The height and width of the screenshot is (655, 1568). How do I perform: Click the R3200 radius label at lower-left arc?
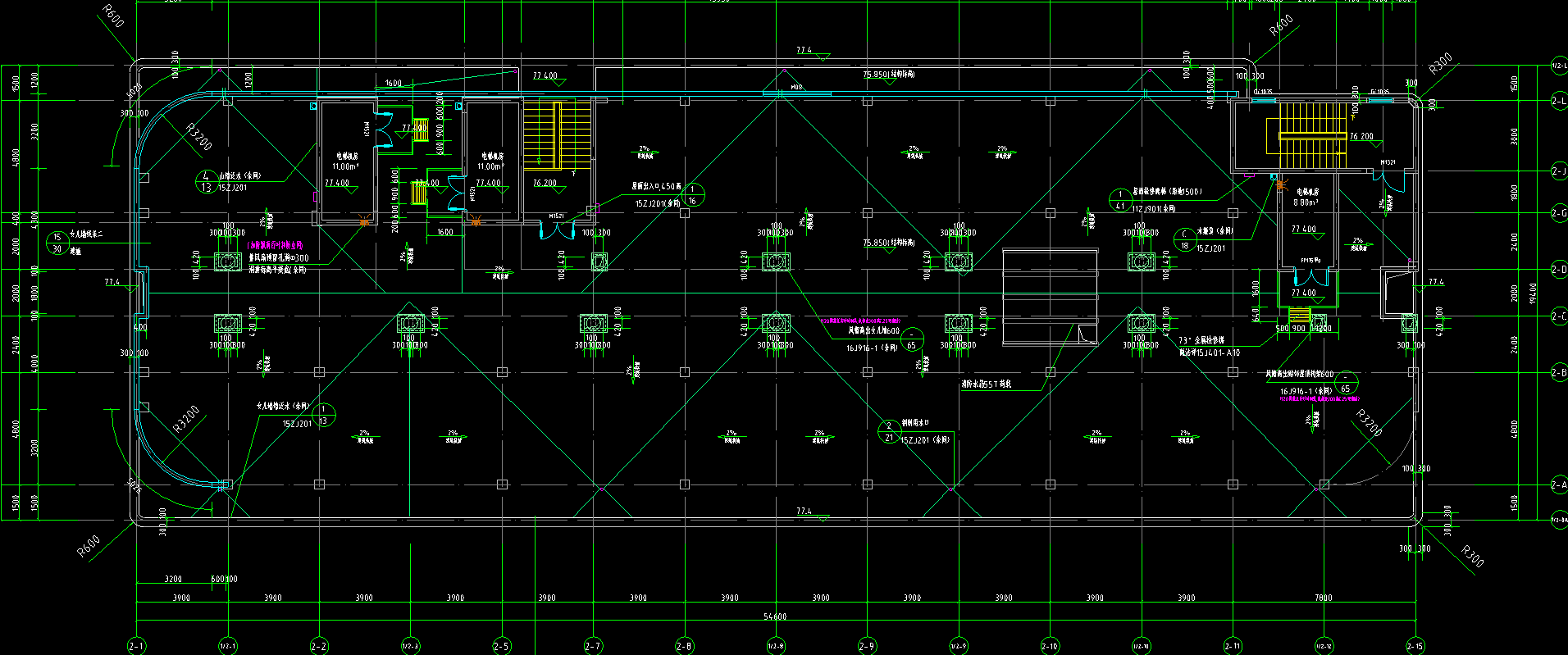click(186, 419)
